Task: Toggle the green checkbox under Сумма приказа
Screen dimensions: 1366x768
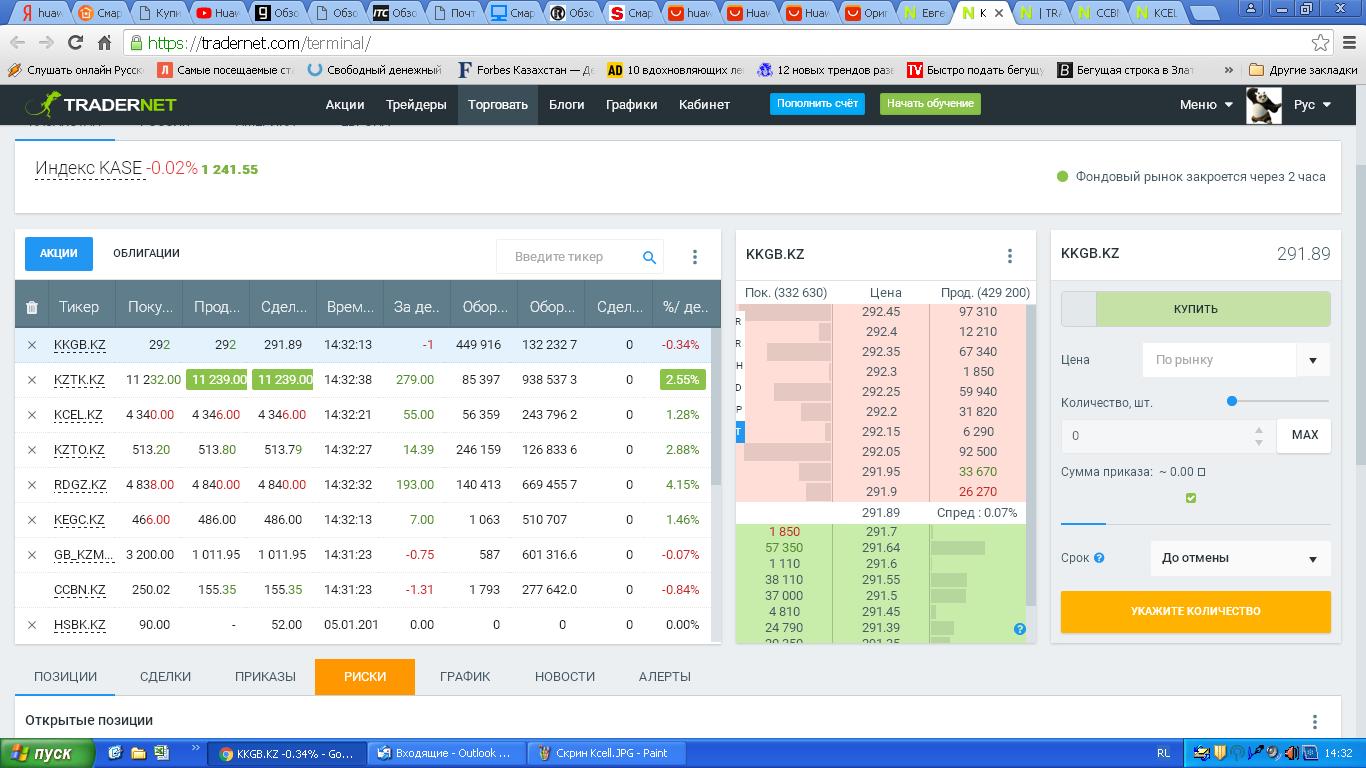Action: (x=1190, y=498)
